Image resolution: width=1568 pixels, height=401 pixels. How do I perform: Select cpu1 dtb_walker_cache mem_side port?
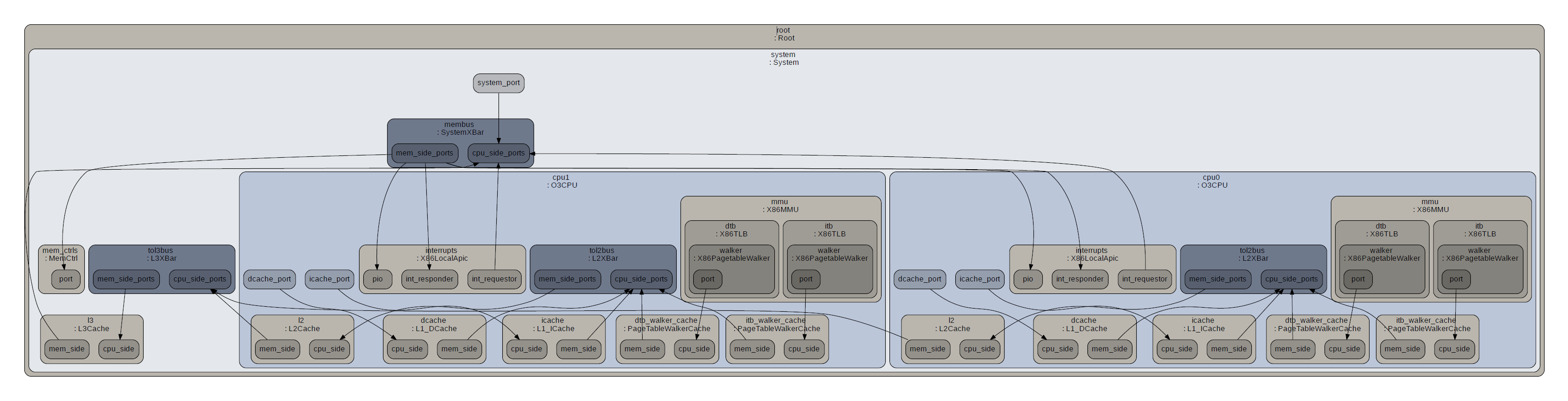[x=642, y=349]
